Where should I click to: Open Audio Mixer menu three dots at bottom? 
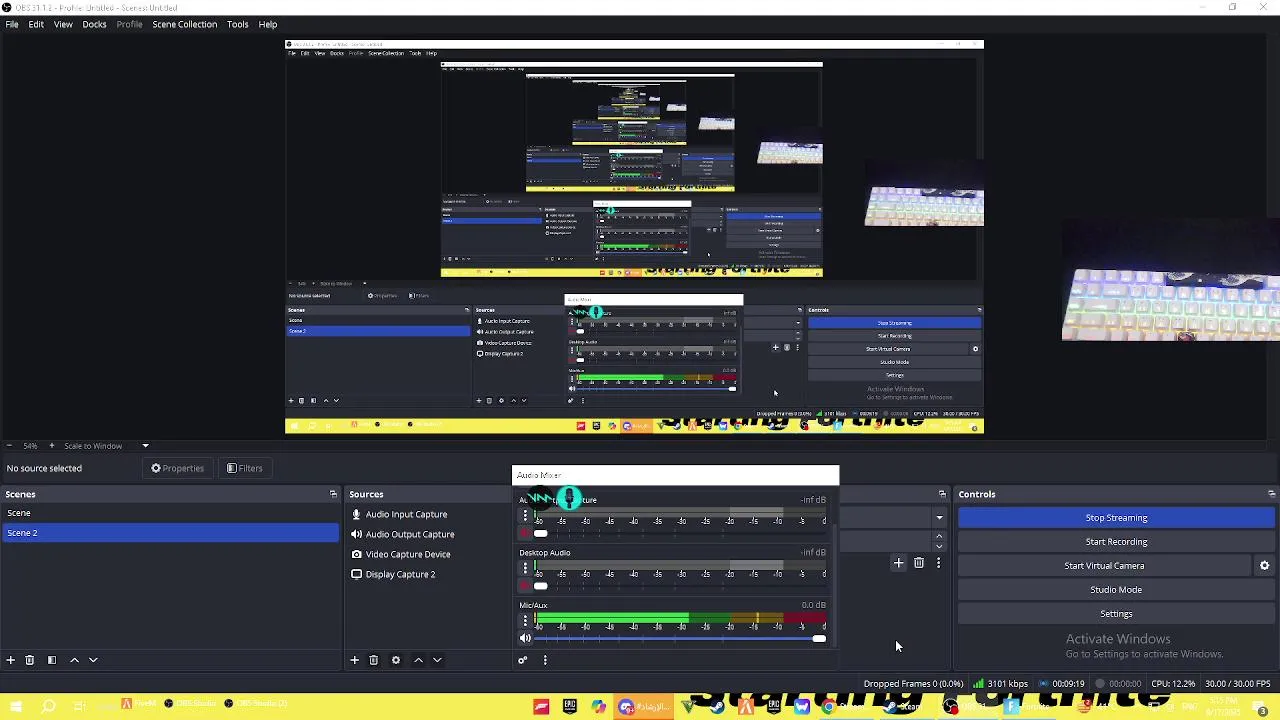545,660
